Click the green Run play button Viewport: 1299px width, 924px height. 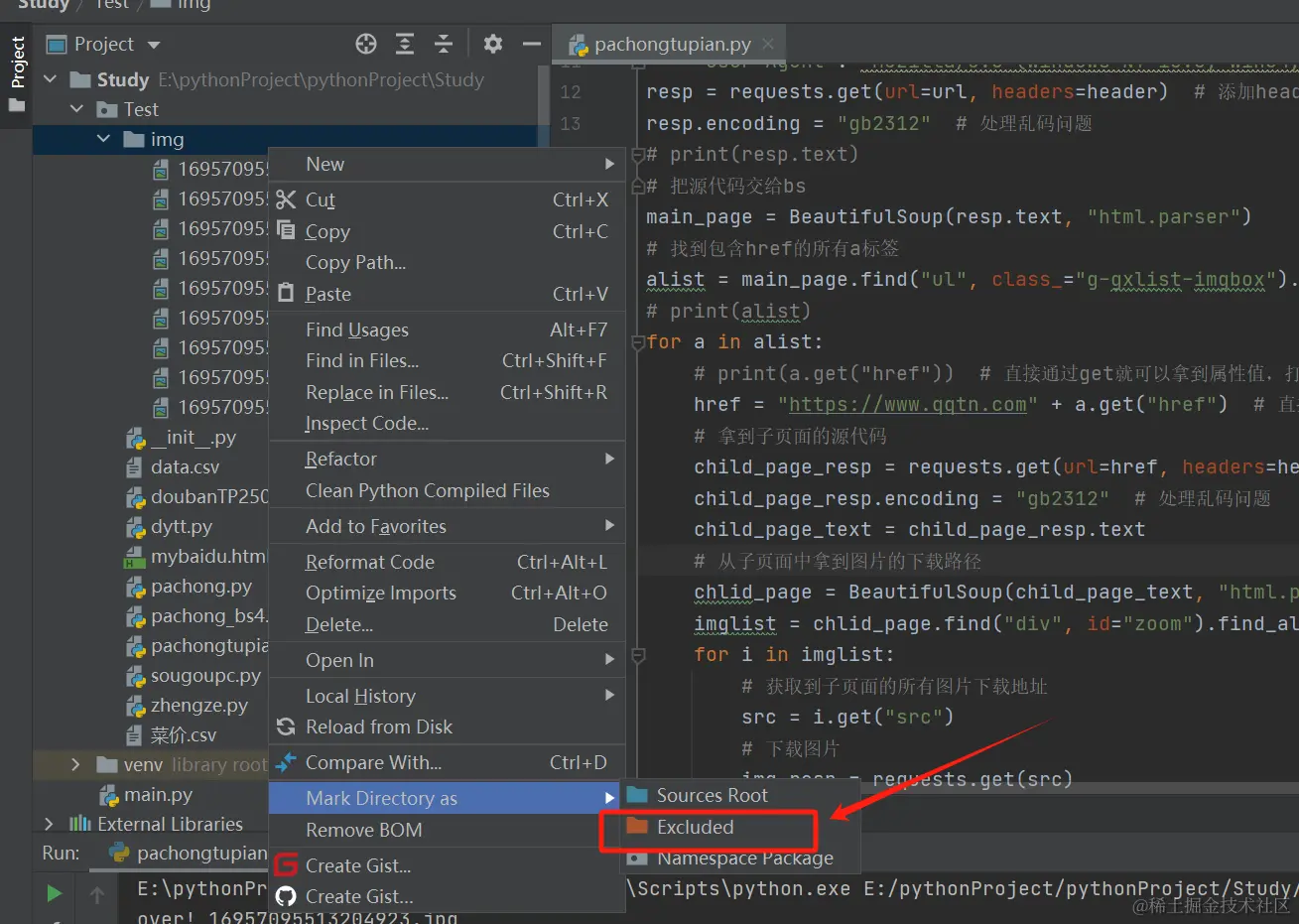coord(54,893)
